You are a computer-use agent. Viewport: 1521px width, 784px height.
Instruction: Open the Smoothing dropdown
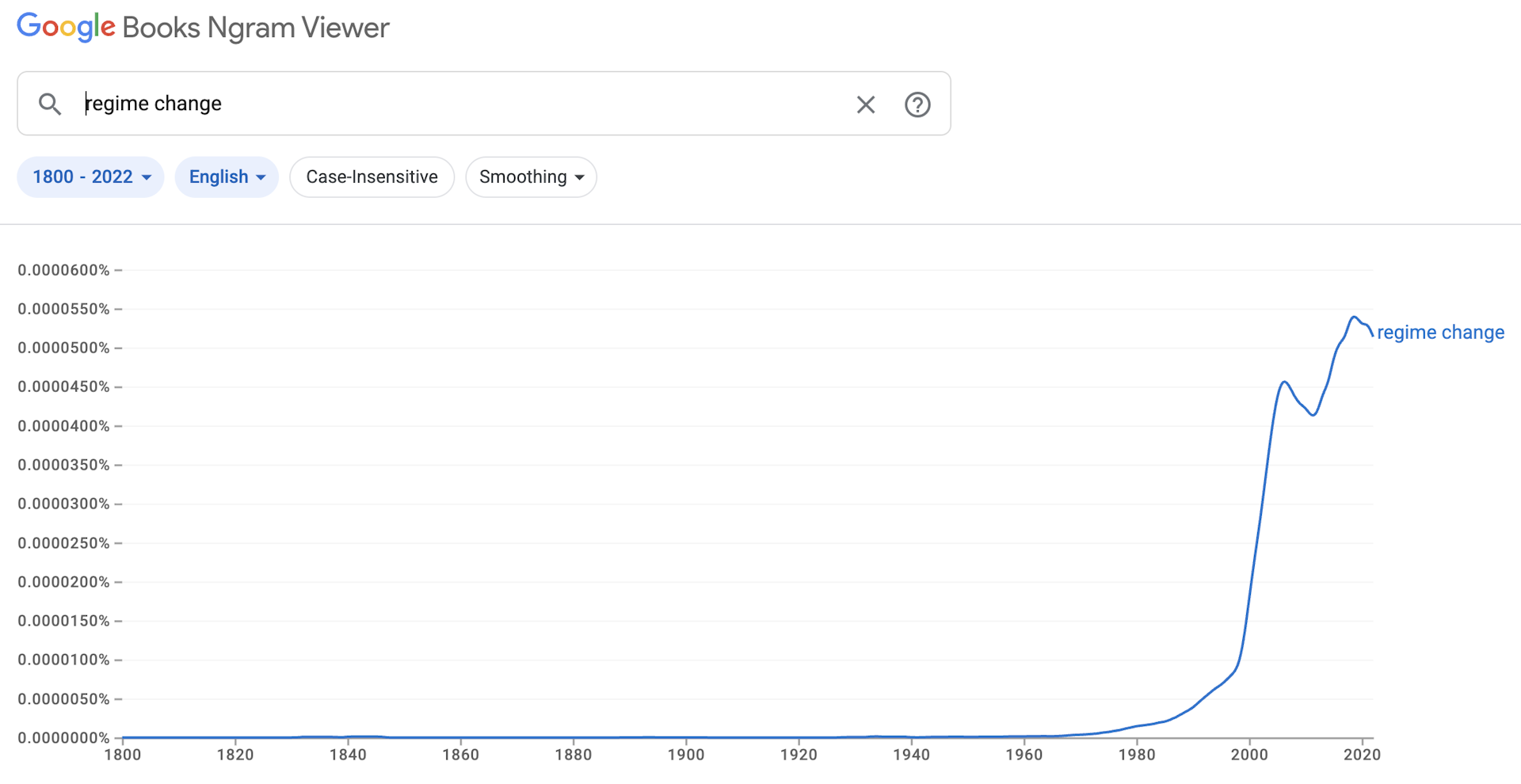pos(531,177)
